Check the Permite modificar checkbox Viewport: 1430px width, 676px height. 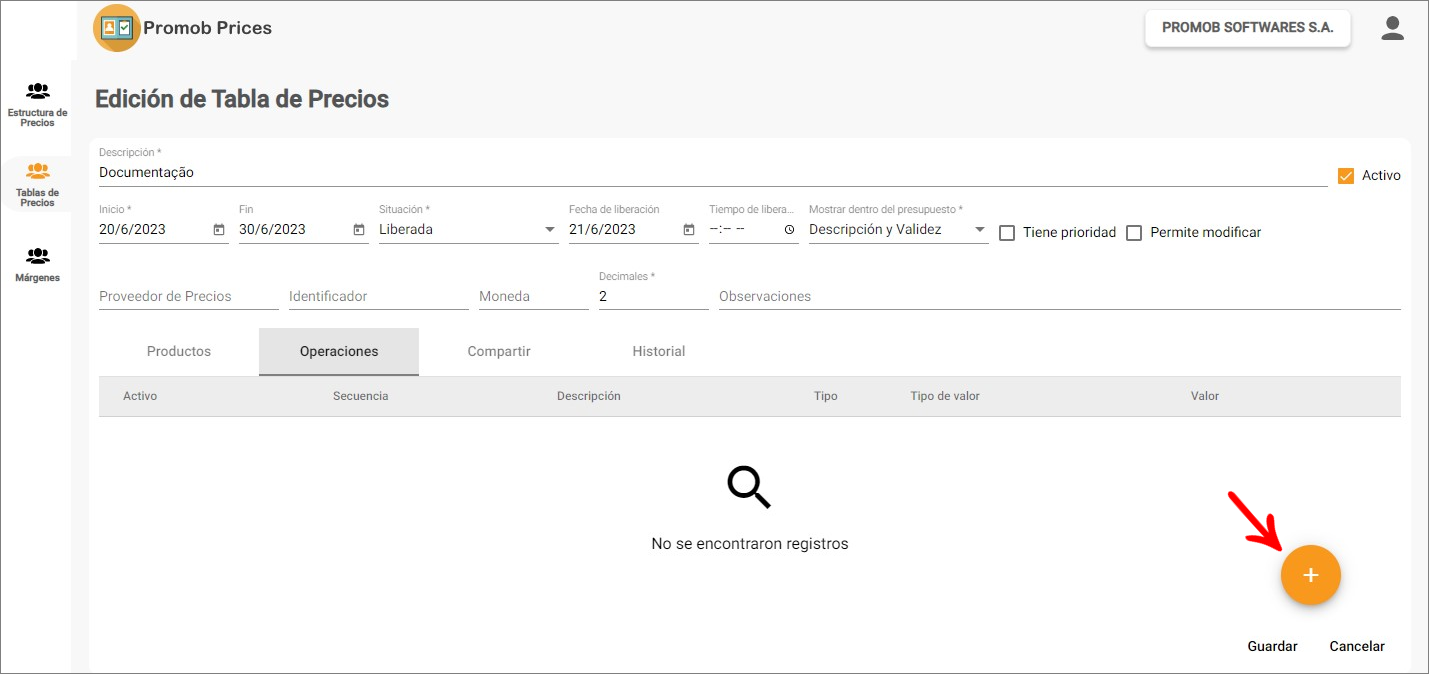tap(1134, 233)
